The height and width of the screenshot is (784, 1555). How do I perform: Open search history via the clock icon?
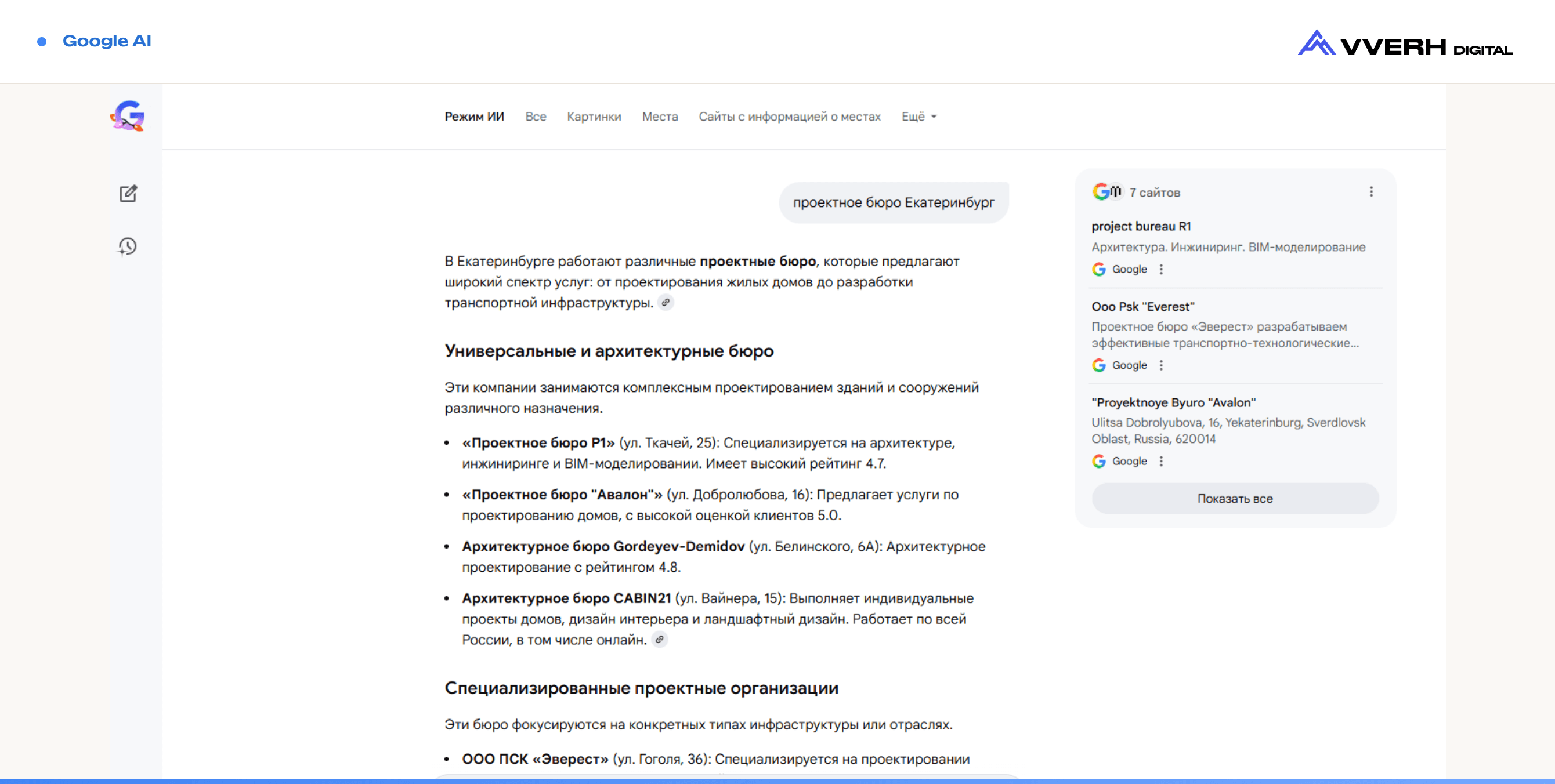tap(128, 246)
